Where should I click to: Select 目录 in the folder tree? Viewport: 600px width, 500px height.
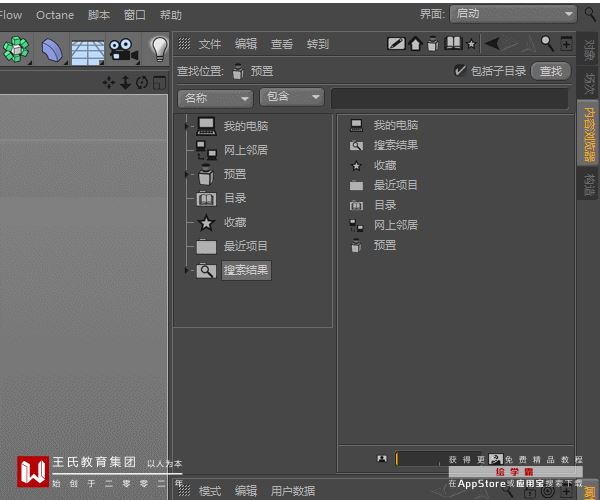[235, 198]
